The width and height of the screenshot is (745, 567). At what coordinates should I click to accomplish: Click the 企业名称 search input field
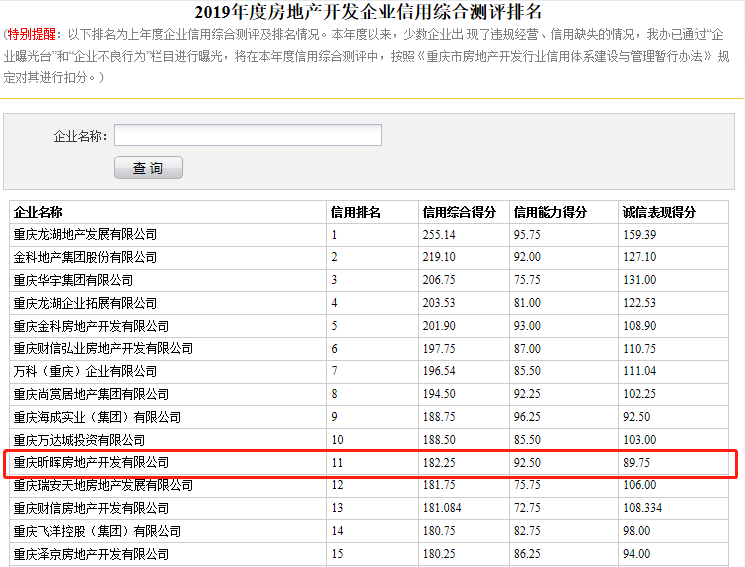click(248, 135)
